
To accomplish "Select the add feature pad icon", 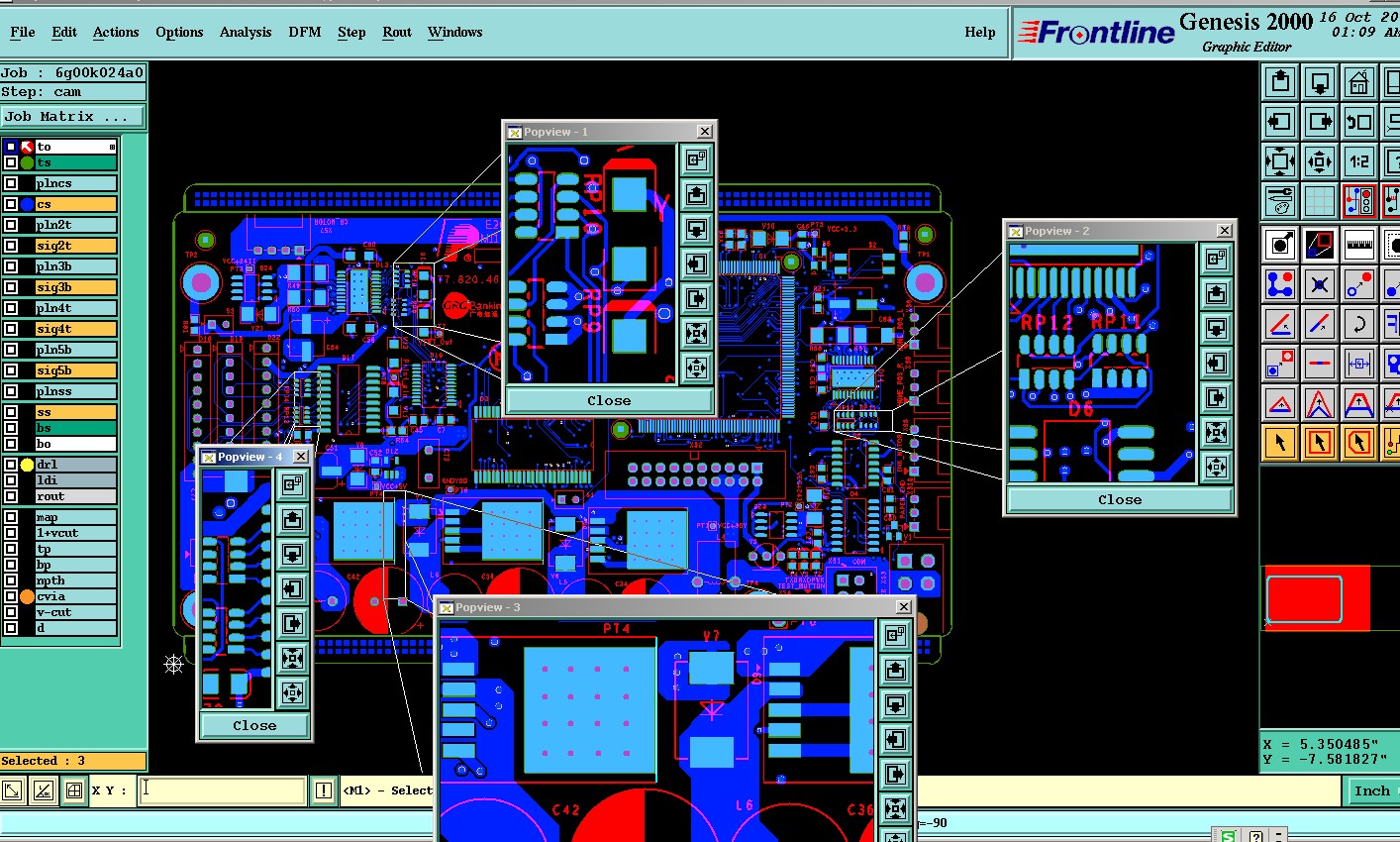I will point(1280,244).
